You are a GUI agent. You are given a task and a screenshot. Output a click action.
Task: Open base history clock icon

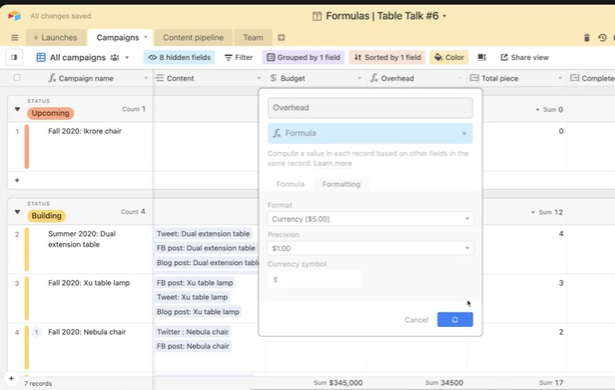click(602, 38)
